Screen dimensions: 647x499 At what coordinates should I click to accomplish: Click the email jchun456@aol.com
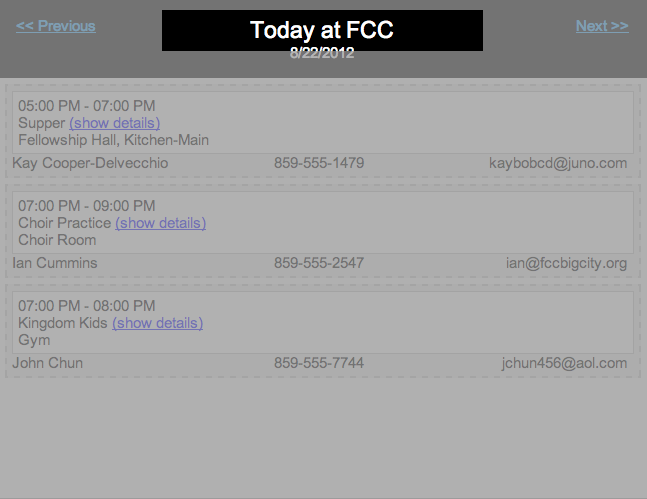[x=564, y=363]
